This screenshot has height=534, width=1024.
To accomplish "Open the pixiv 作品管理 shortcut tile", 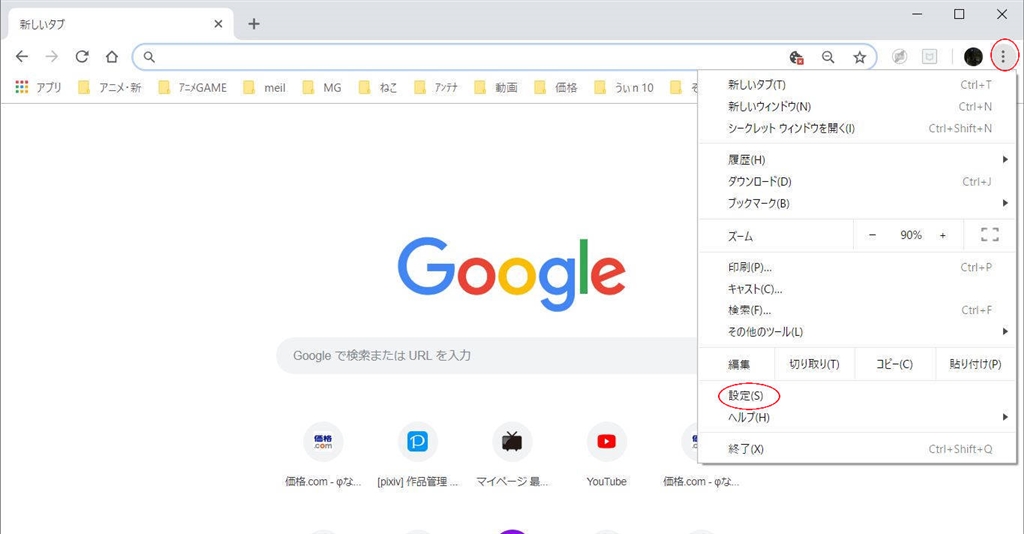I will tap(417, 455).
